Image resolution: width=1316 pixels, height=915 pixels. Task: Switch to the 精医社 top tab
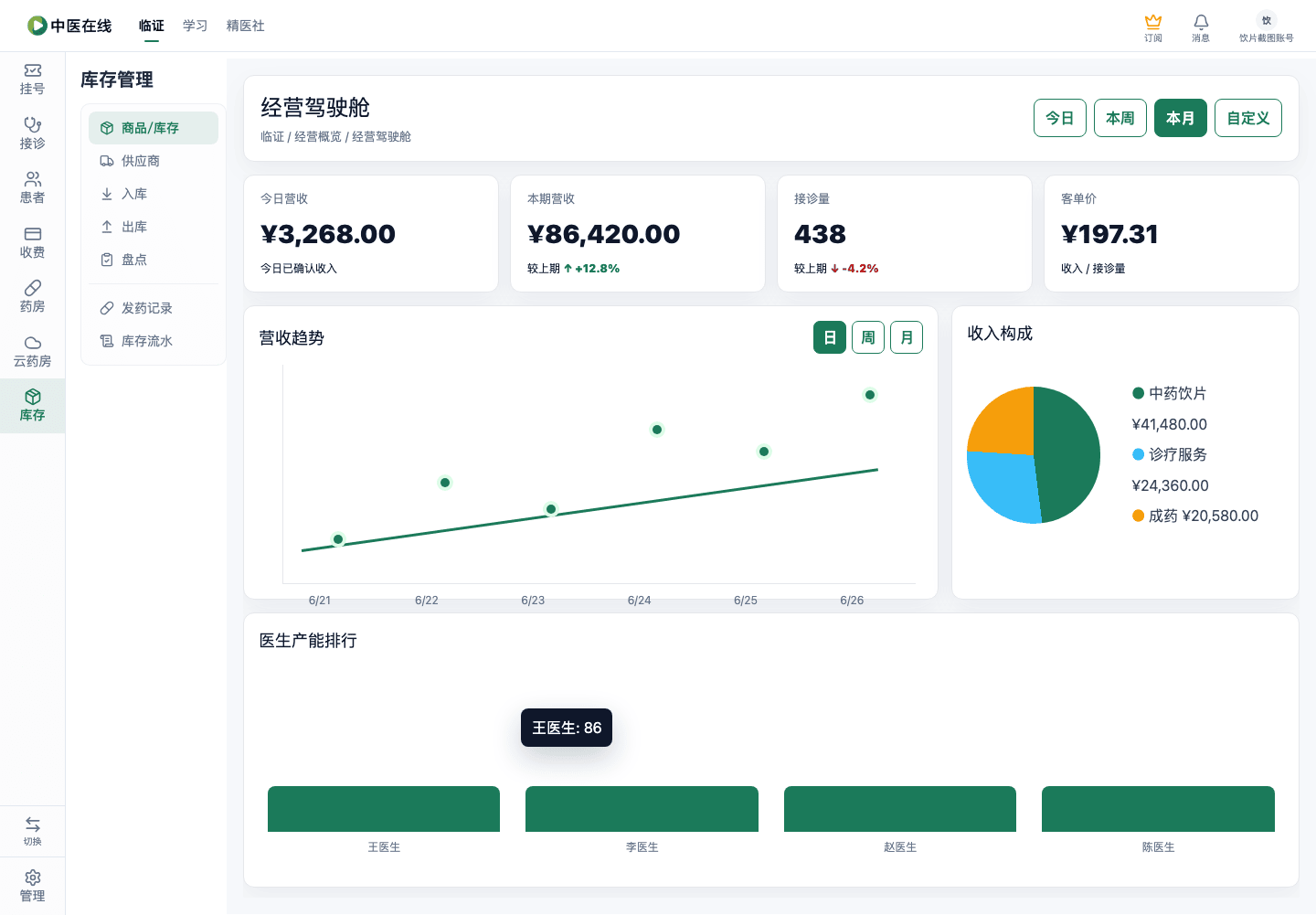pyautogui.click(x=246, y=26)
